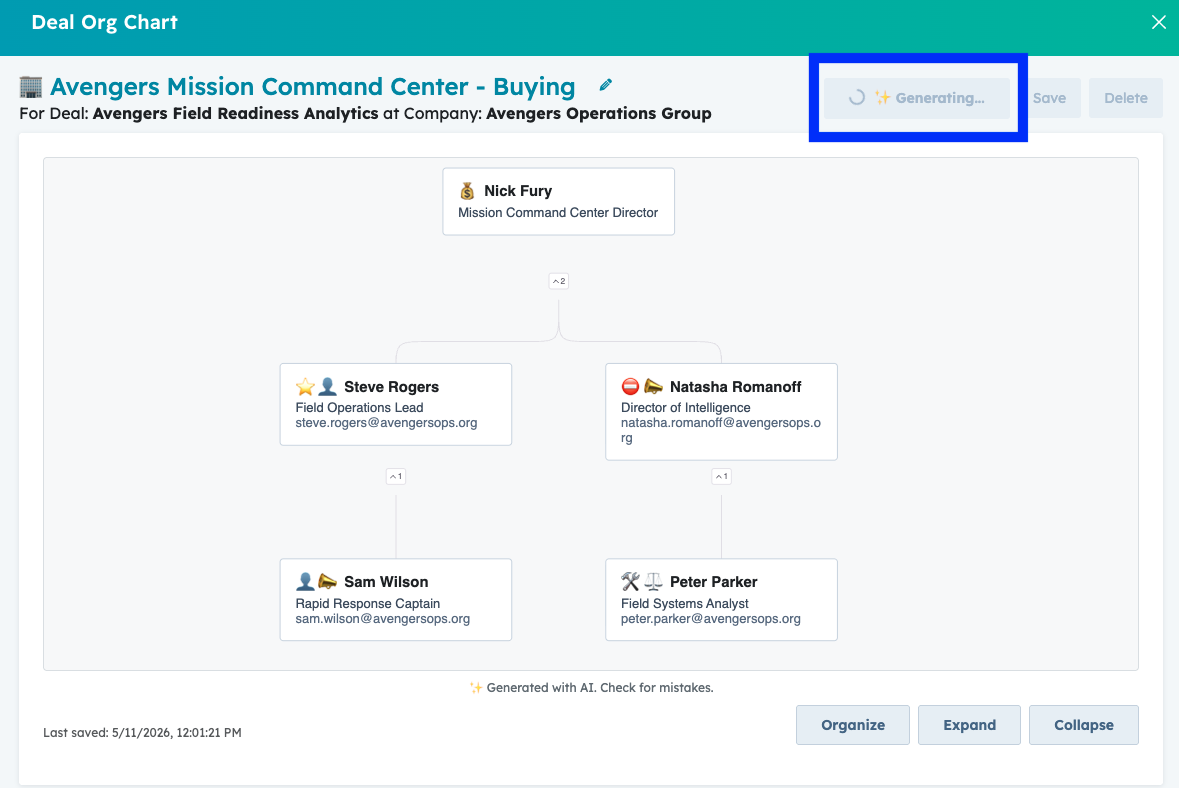Click steve.rogers@avengersops.org email text
Viewport: 1179px width, 788px height.
coord(386,423)
